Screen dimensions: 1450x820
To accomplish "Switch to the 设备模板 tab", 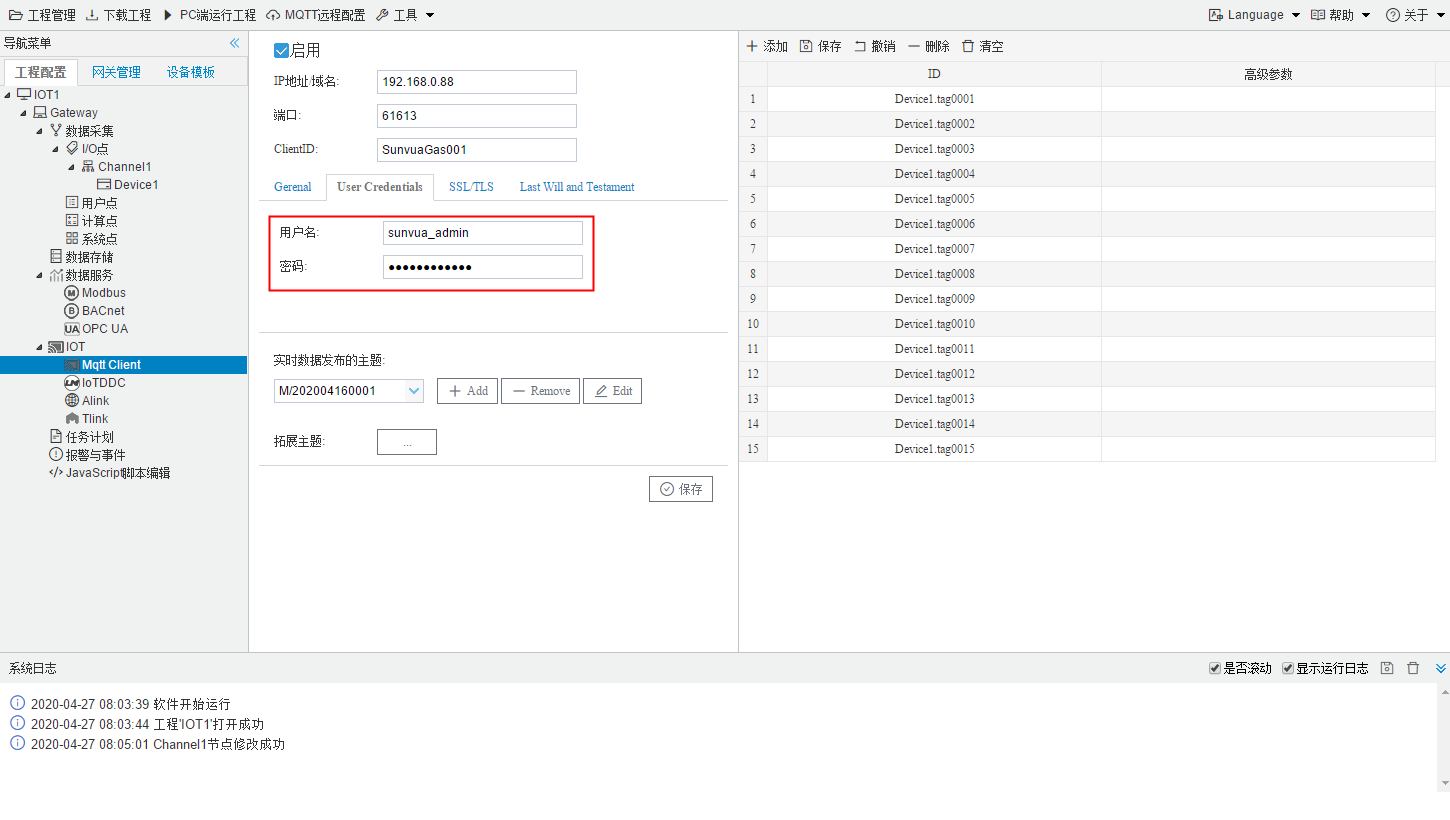I will 191,72.
